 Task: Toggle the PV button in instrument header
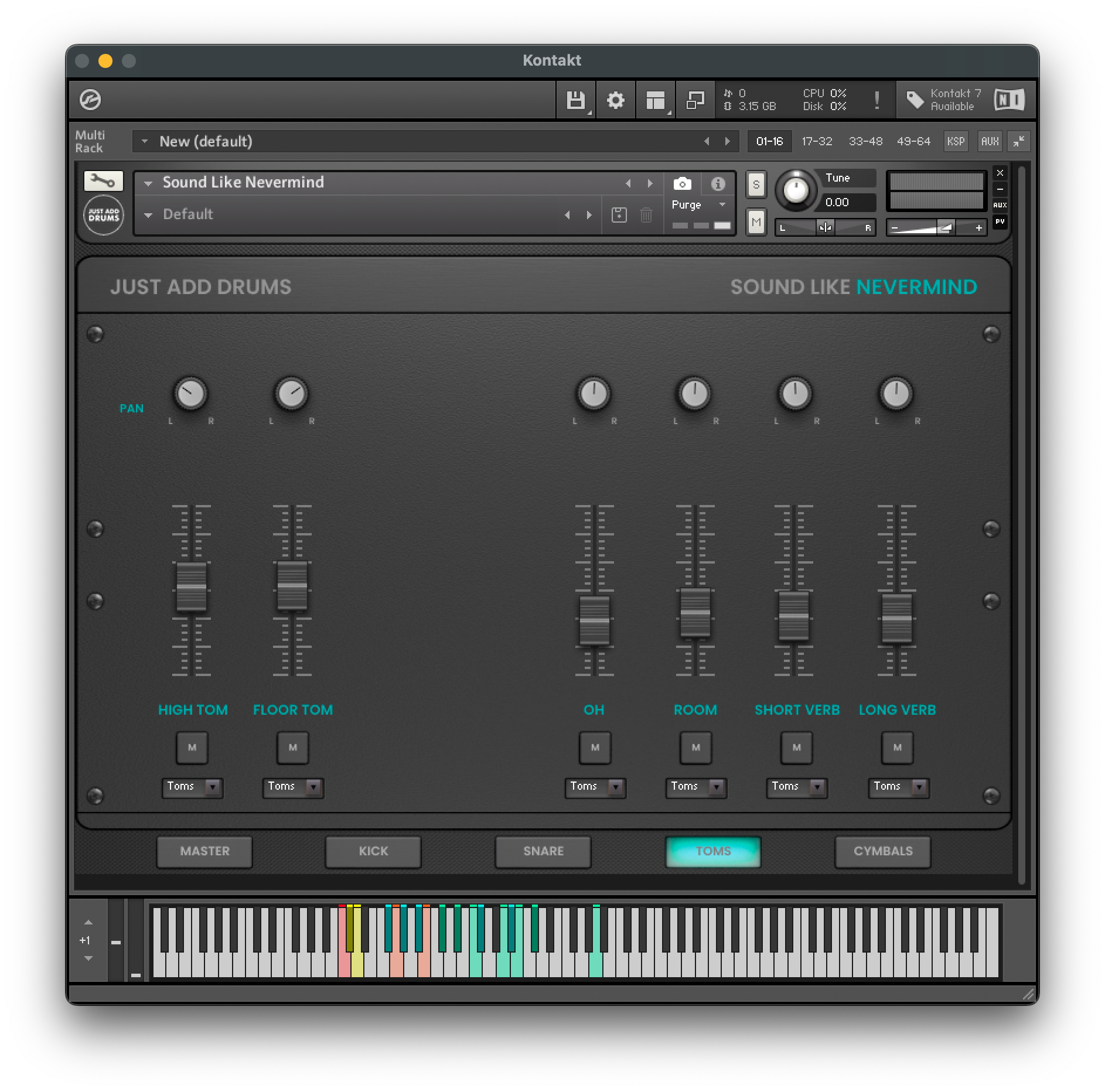(x=1000, y=221)
